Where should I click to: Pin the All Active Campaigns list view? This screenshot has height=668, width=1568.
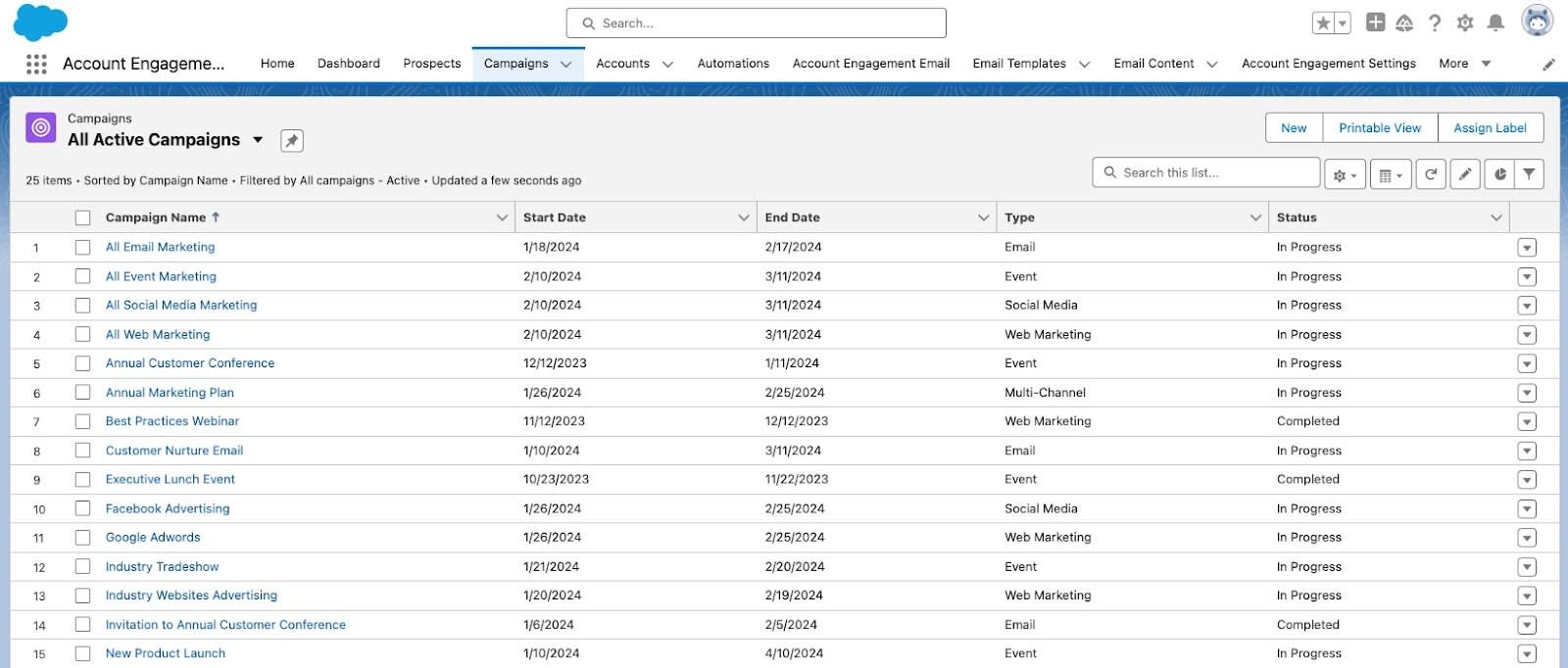(292, 140)
